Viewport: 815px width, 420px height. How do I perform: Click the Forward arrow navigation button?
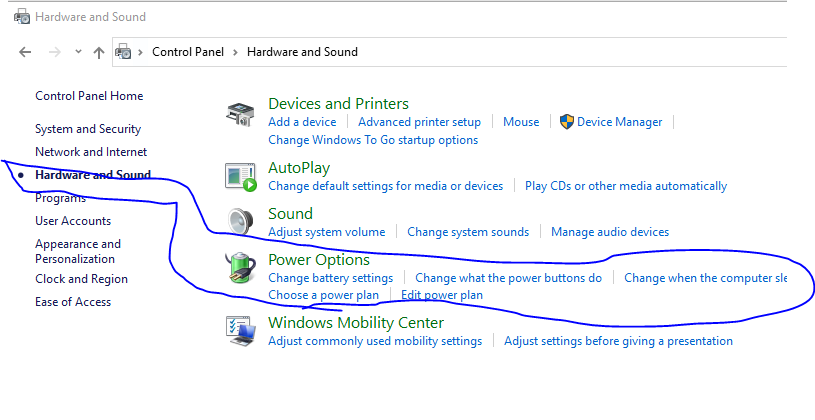pos(55,52)
